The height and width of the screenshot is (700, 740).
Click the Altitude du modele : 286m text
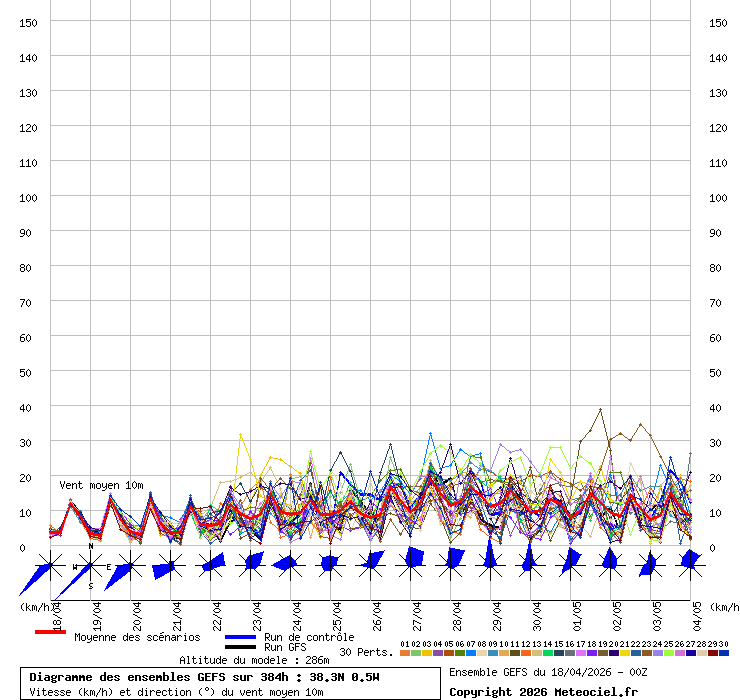click(254, 660)
